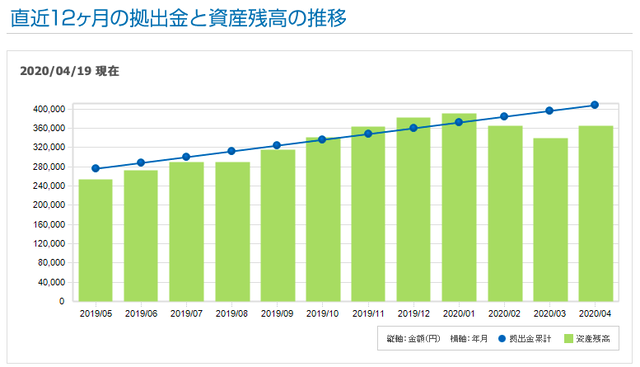
Task: Click the y-axis label 400,000
Action: pyautogui.click(x=49, y=109)
